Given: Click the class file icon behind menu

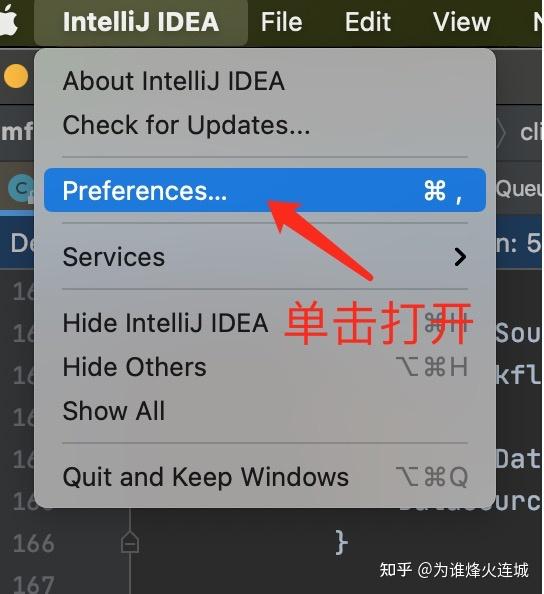Looking at the screenshot, I should [21, 188].
